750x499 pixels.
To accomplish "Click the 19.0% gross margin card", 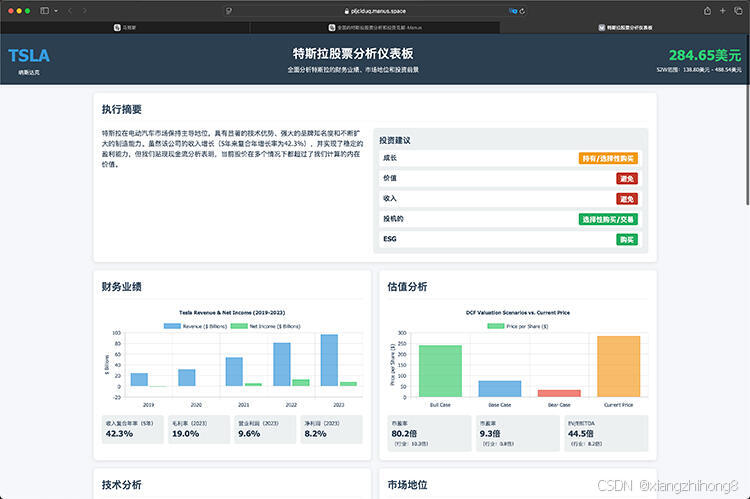I will [x=199, y=429].
